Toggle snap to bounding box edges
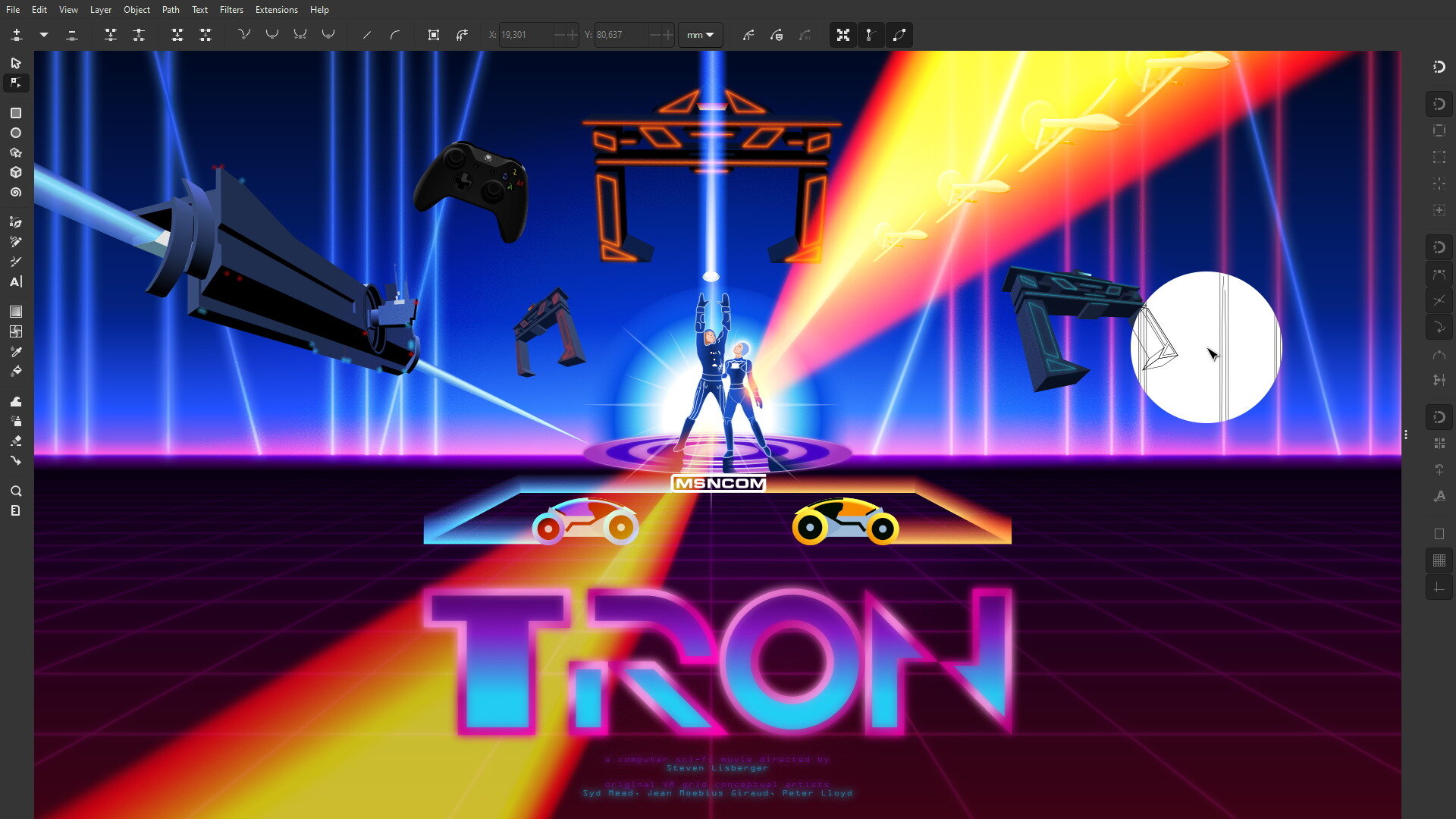 1439,130
